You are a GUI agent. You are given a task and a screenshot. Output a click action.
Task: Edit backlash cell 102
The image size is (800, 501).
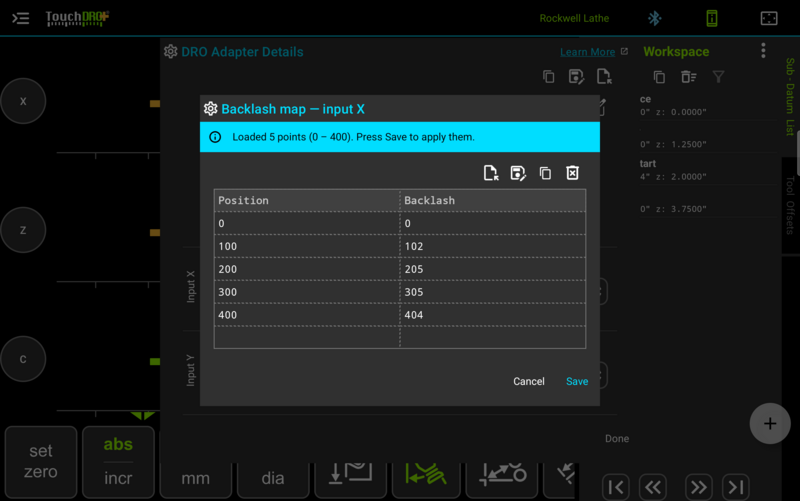click(x=493, y=246)
